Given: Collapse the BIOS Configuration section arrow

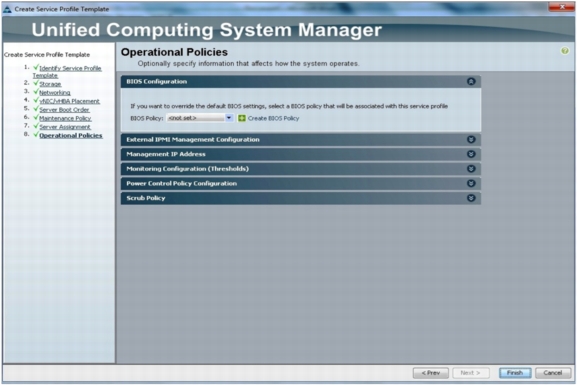Looking at the screenshot, I should pyautogui.click(x=471, y=81).
